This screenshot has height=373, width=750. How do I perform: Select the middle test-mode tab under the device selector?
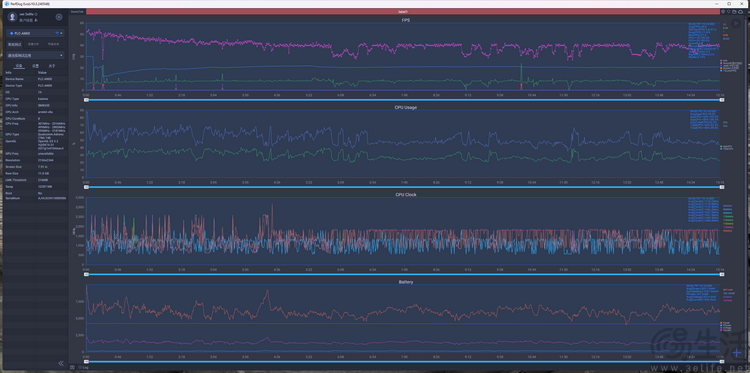[33, 44]
